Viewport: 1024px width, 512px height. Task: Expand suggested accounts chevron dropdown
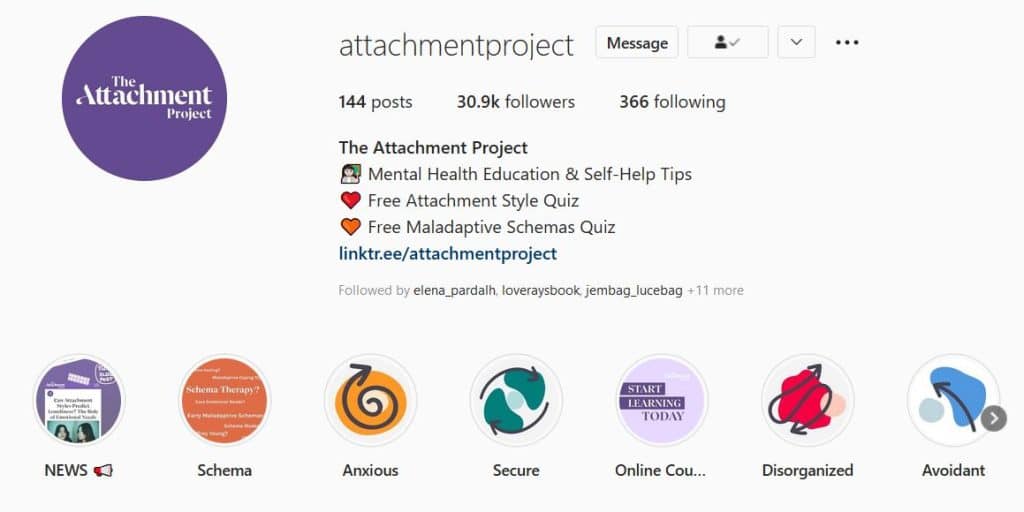tap(796, 42)
